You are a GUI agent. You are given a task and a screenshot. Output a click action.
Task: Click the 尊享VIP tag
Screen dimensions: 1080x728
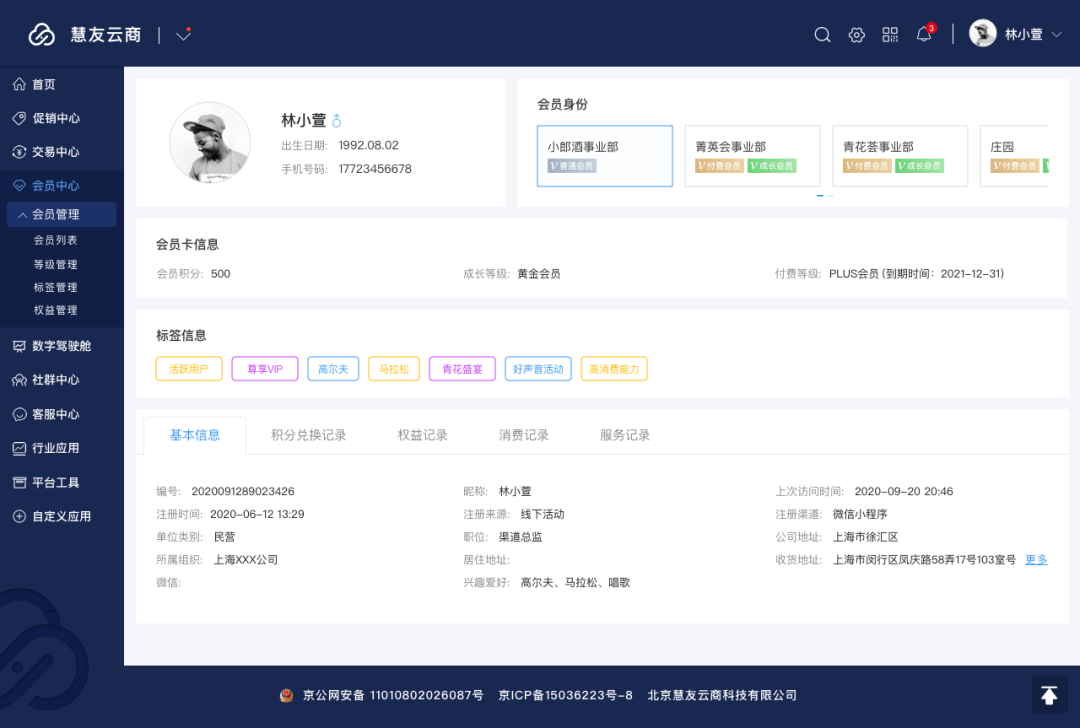[264, 368]
